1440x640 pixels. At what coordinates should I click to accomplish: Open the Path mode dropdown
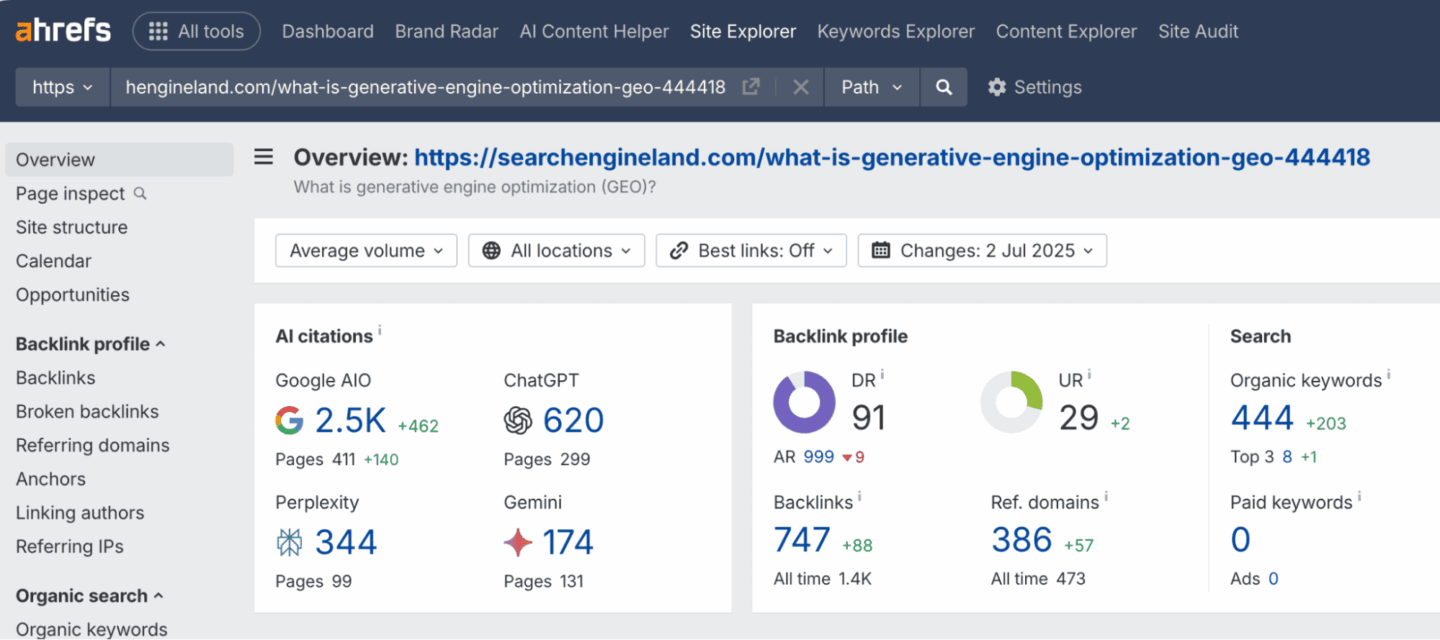click(872, 87)
